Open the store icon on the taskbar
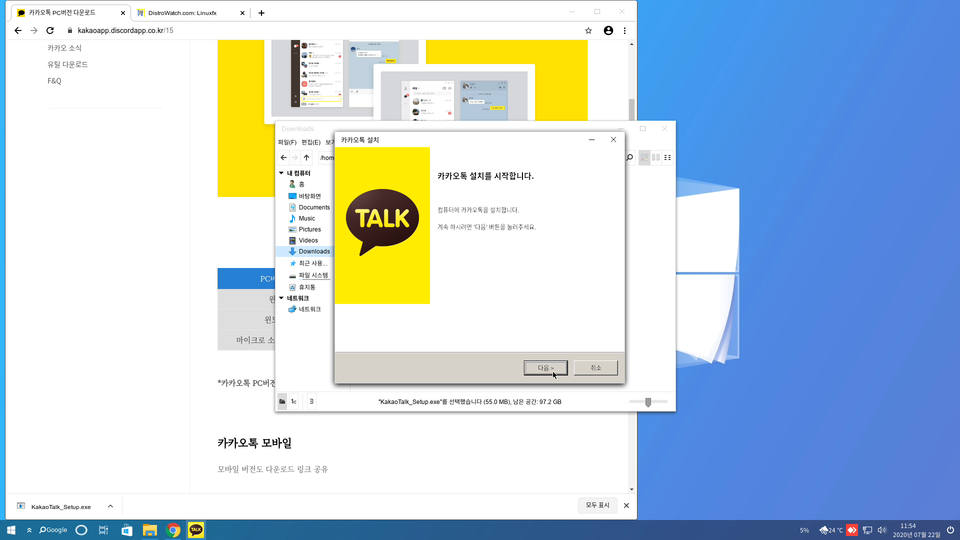This screenshot has height=540, width=960. (x=127, y=530)
